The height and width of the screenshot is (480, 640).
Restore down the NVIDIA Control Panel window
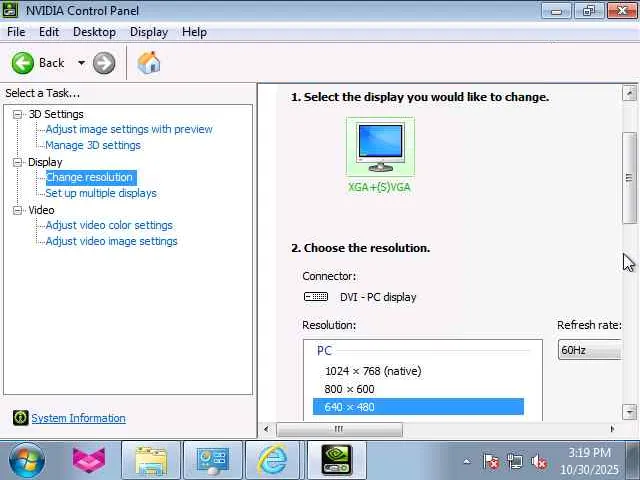coord(589,11)
